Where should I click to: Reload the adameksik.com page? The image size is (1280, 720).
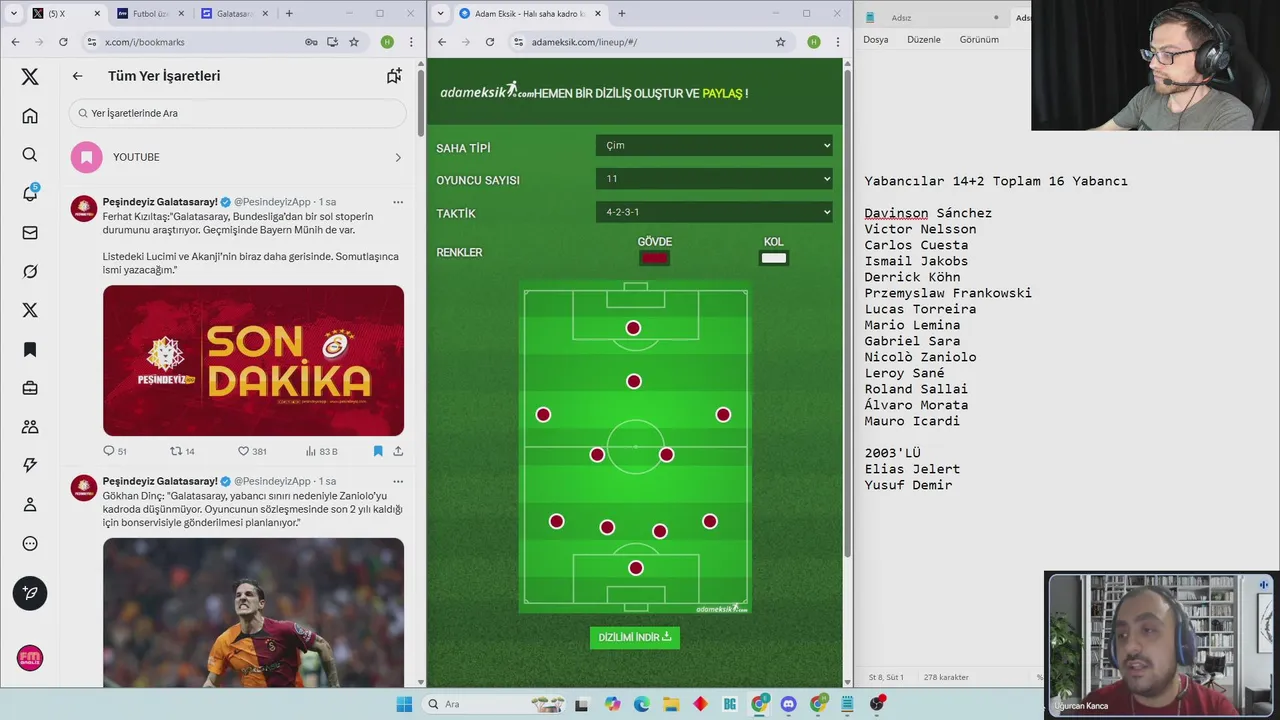490,42
